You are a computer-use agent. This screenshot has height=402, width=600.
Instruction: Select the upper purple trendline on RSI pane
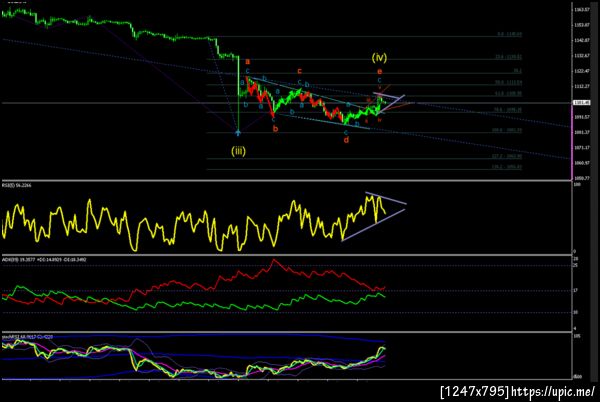(386, 198)
